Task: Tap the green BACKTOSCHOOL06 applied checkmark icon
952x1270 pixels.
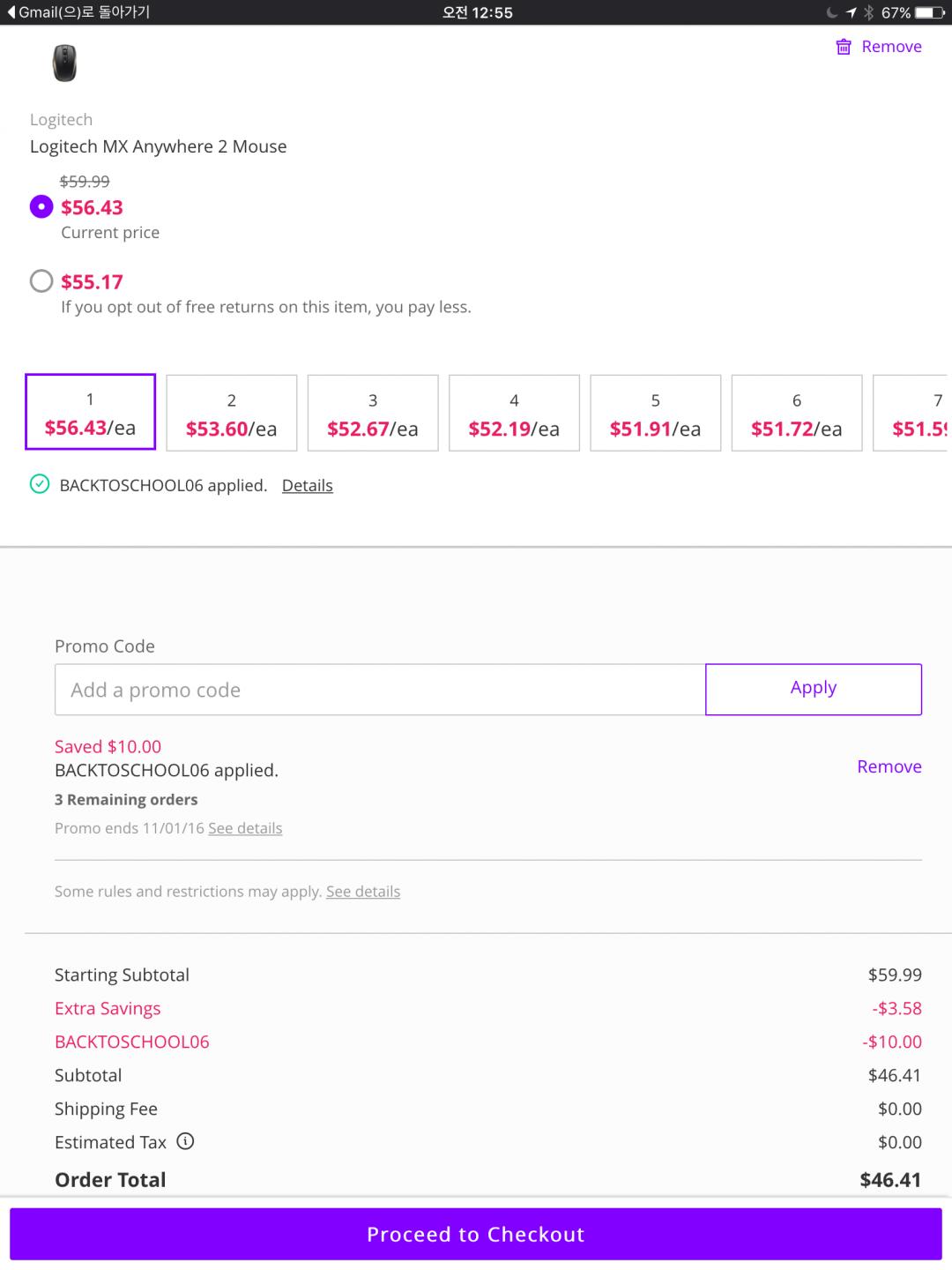Action: [40, 484]
